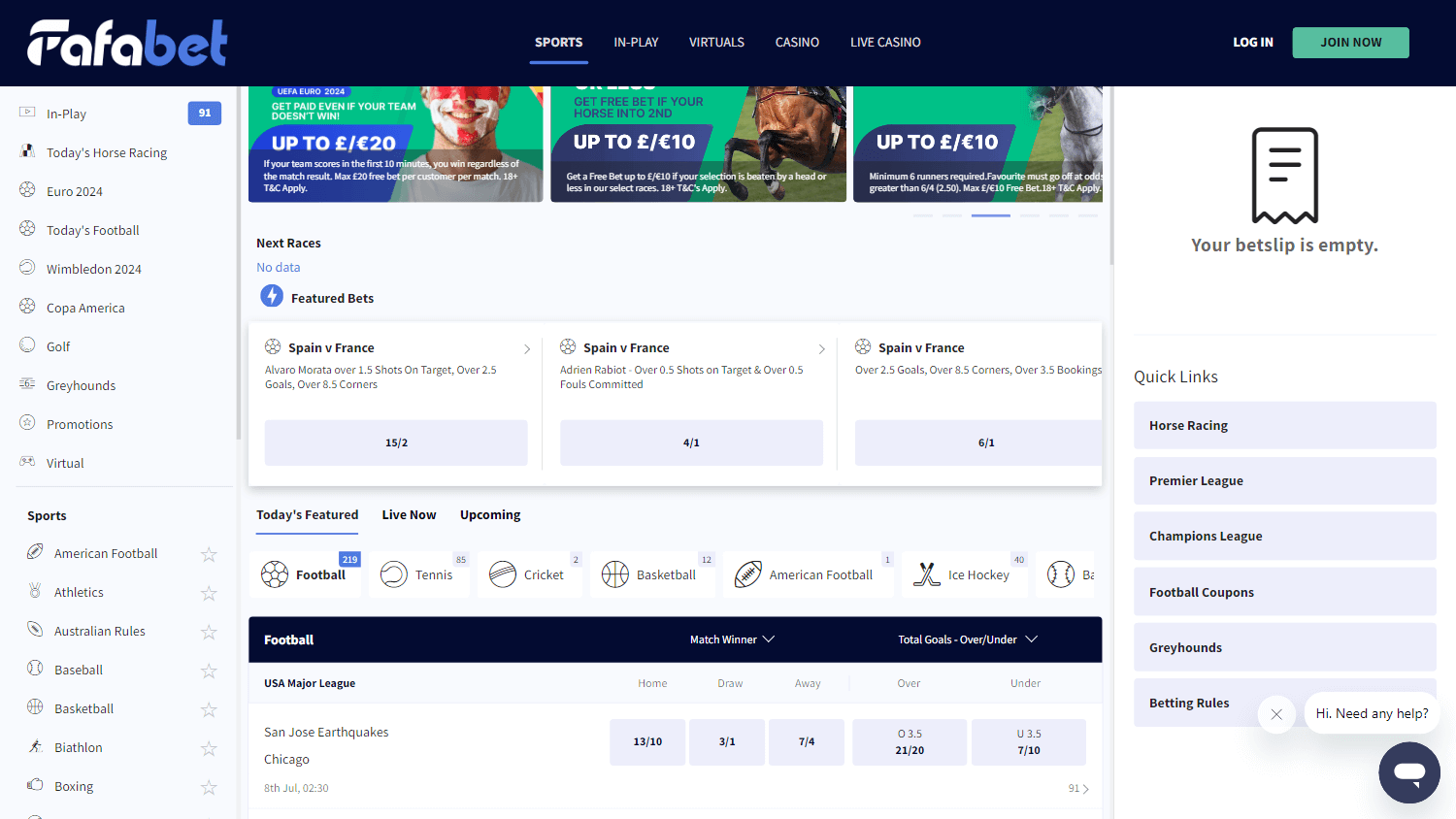
Task: Open the live chat bubble
Action: pos(1409,772)
